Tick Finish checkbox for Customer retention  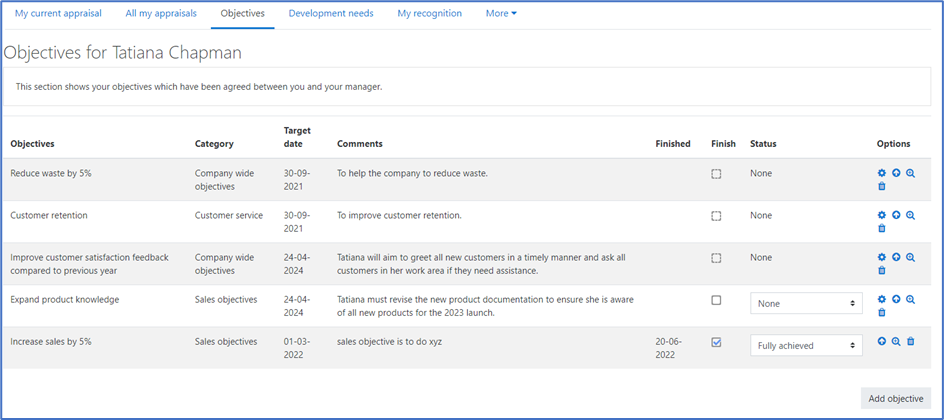(716, 216)
